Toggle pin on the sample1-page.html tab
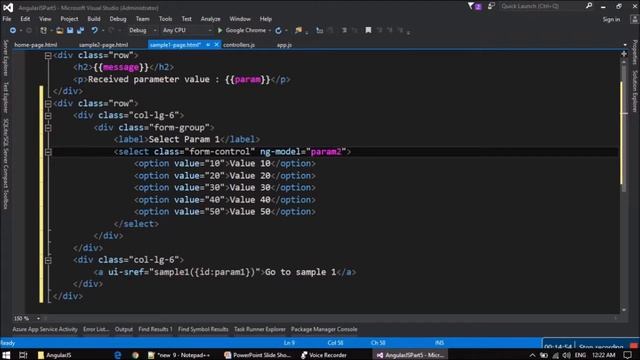Viewport: 640px width, 360px height. coord(208,45)
